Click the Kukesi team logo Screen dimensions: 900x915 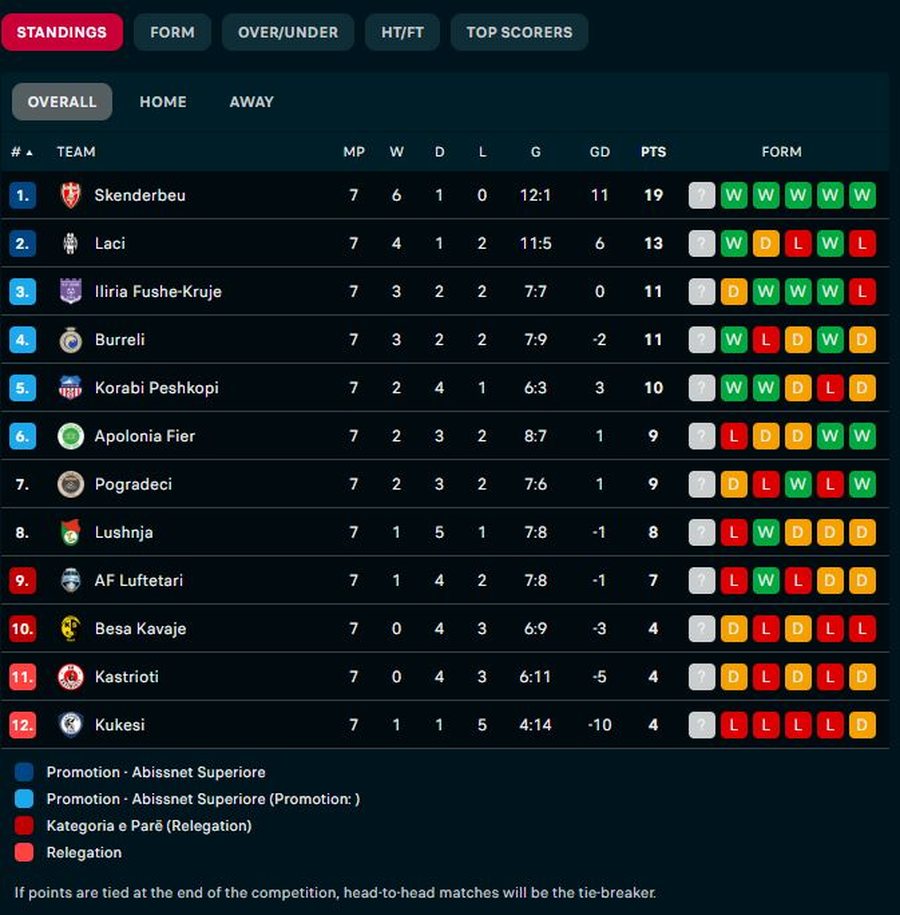(70, 725)
